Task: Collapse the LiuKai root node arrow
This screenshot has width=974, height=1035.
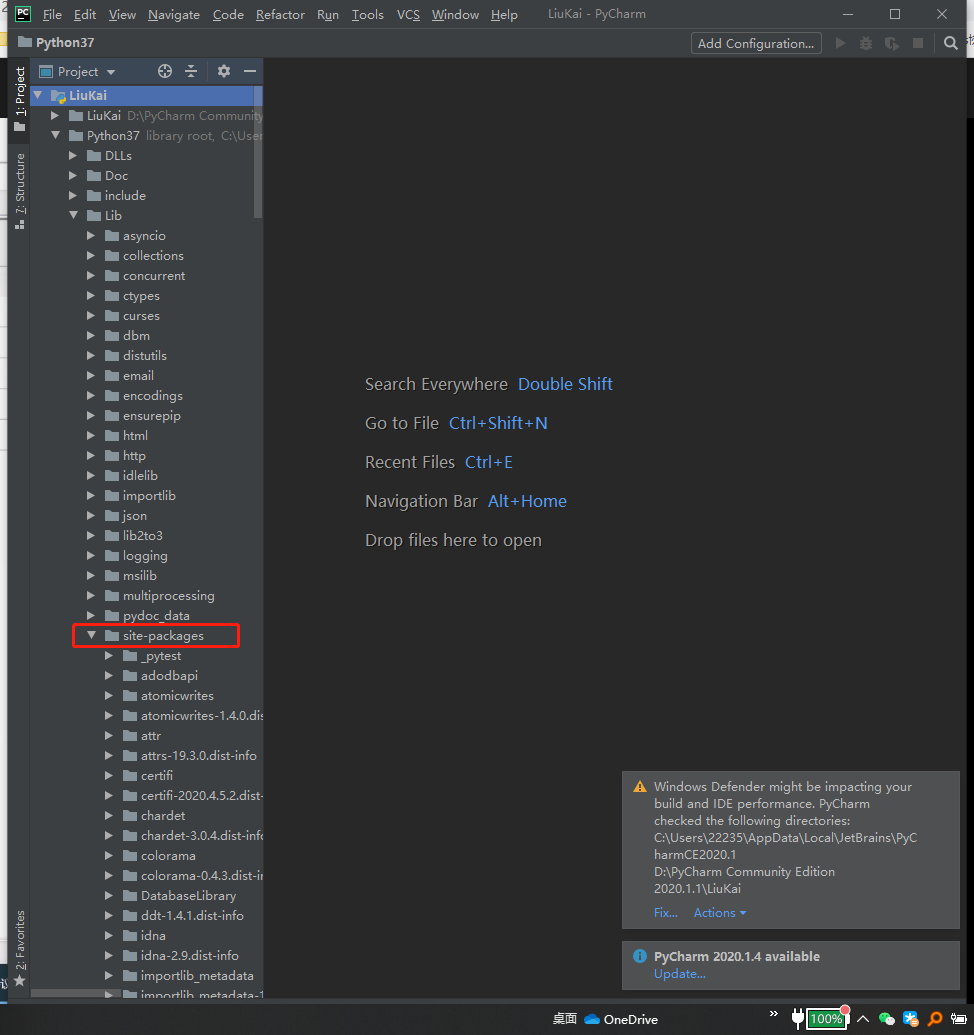Action: tap(38, 96)
